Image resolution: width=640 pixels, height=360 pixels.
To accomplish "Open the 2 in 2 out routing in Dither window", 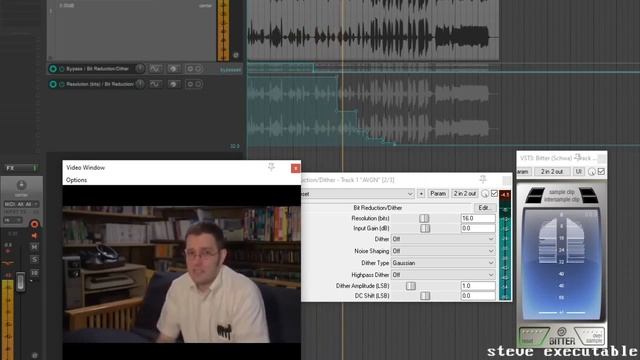I will pyautogui.click(x=464, y=194).
